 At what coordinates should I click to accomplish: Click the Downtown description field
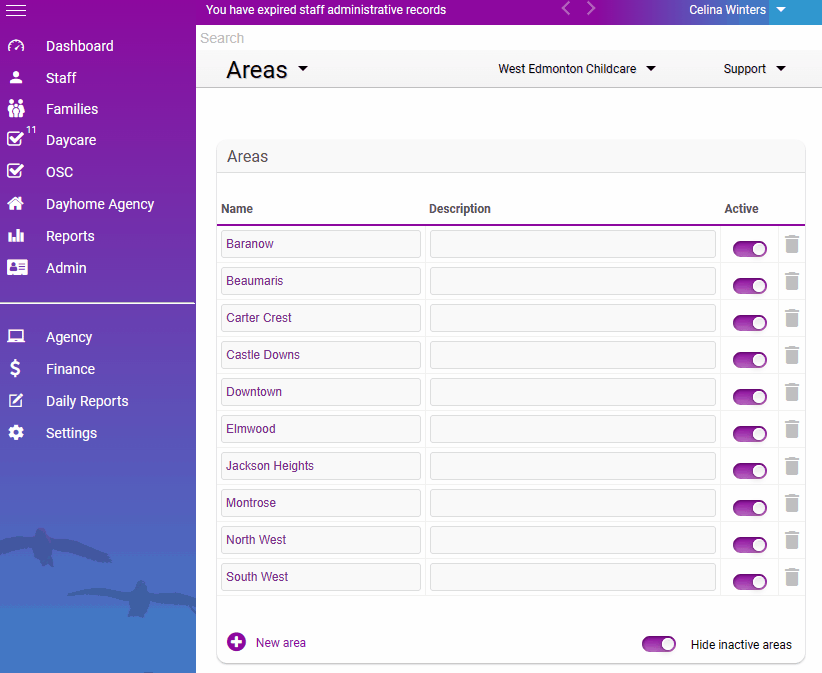point(572,392)
